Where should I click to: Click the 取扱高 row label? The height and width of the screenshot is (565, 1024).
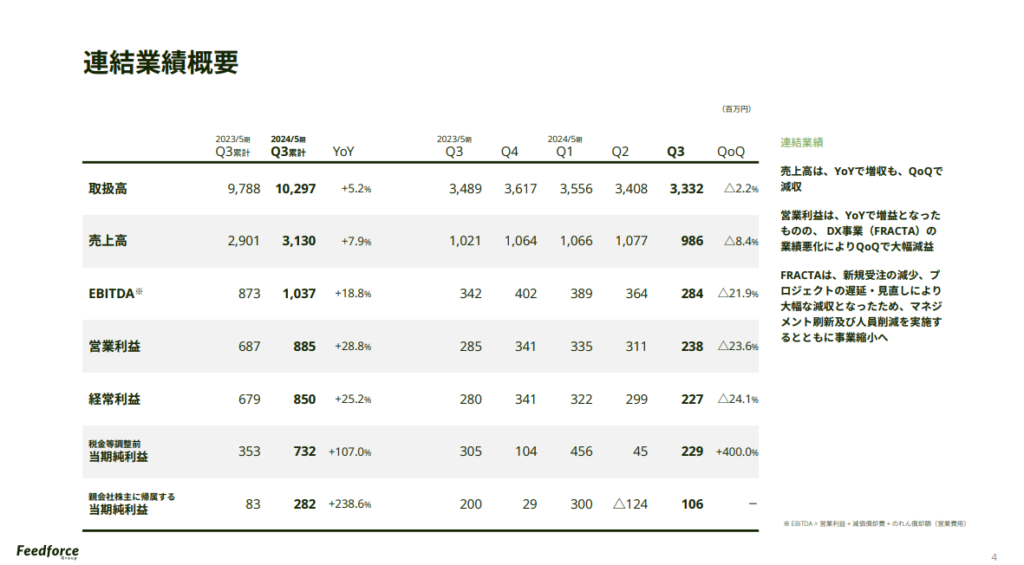(x=108, y=188)
